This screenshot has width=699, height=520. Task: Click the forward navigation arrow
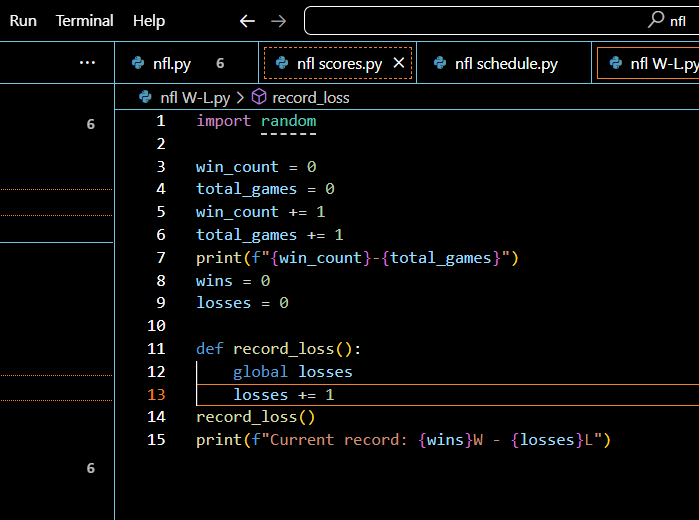(279, 21)
